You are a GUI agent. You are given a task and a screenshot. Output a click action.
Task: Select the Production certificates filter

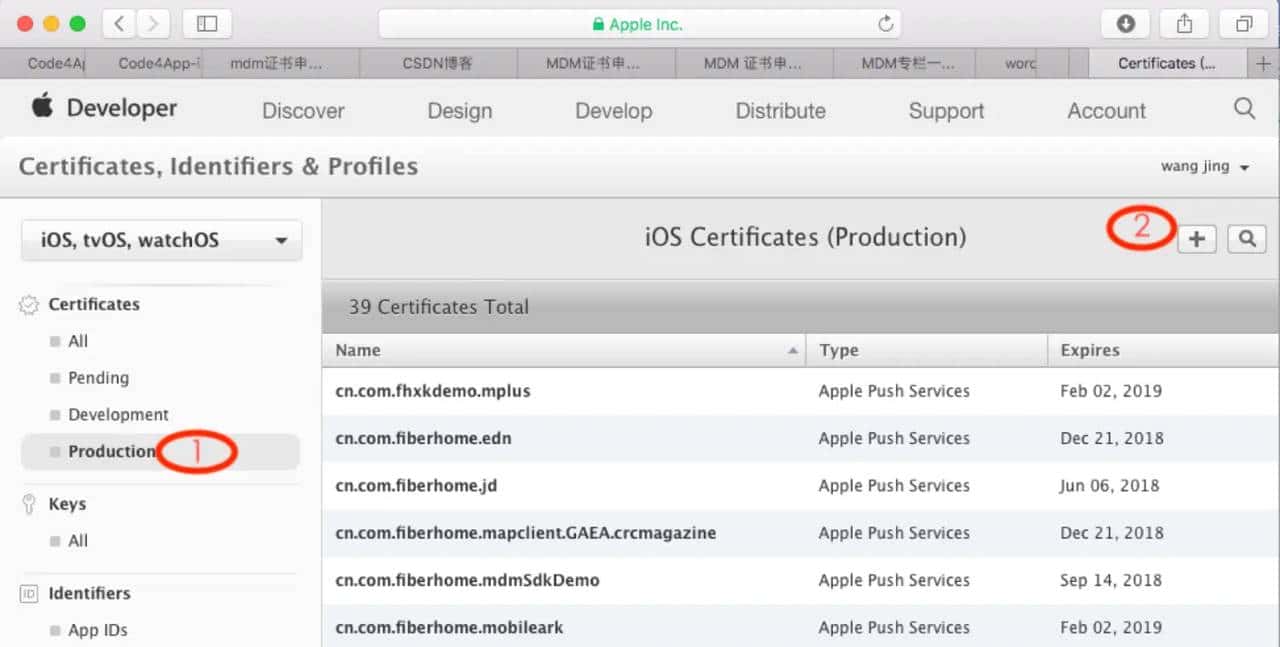point(111,451)
